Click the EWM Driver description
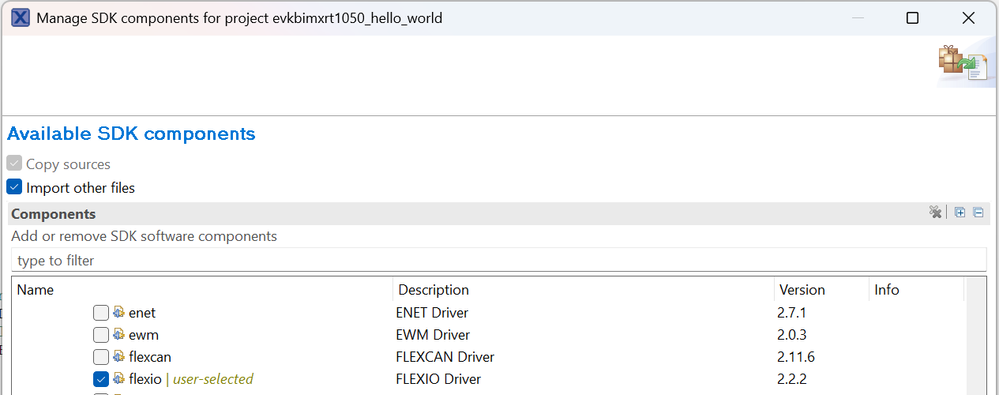Viewport: 999px width, 395px height. [433, 335]
